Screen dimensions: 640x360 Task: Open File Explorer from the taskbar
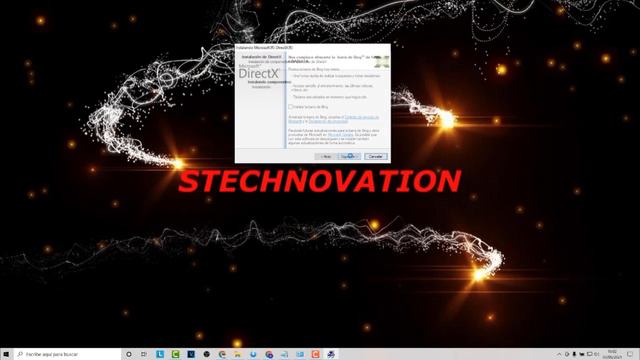(x=238, y=354)
